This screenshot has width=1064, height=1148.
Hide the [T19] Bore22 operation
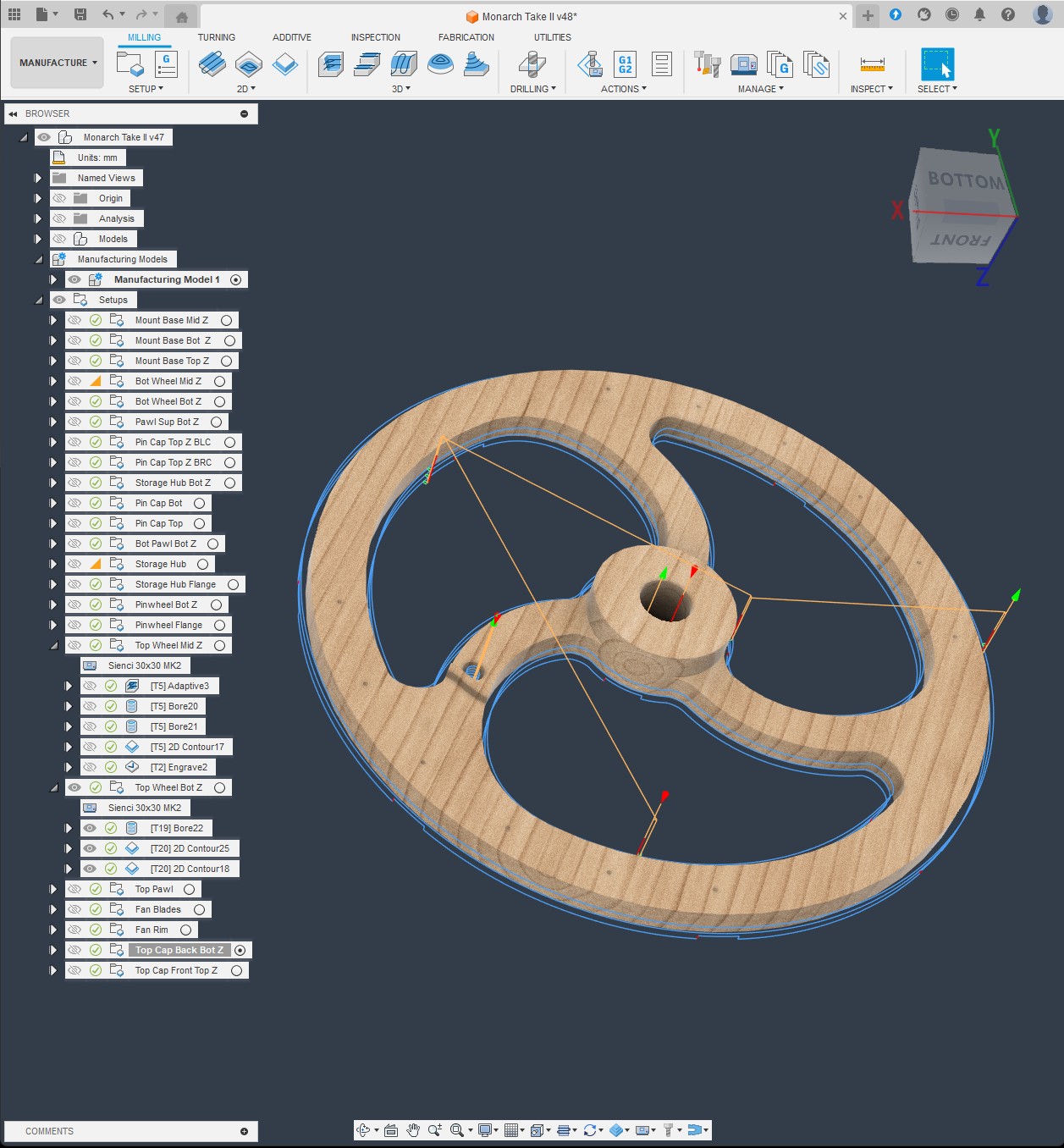coord(90,828)
